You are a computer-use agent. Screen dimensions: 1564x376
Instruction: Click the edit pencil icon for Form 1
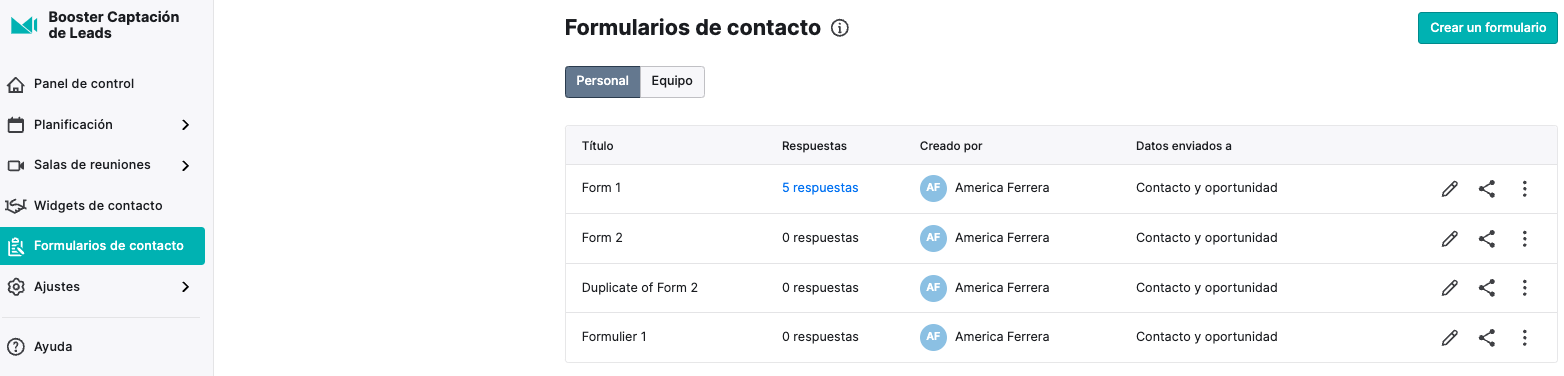(1449, 188)
